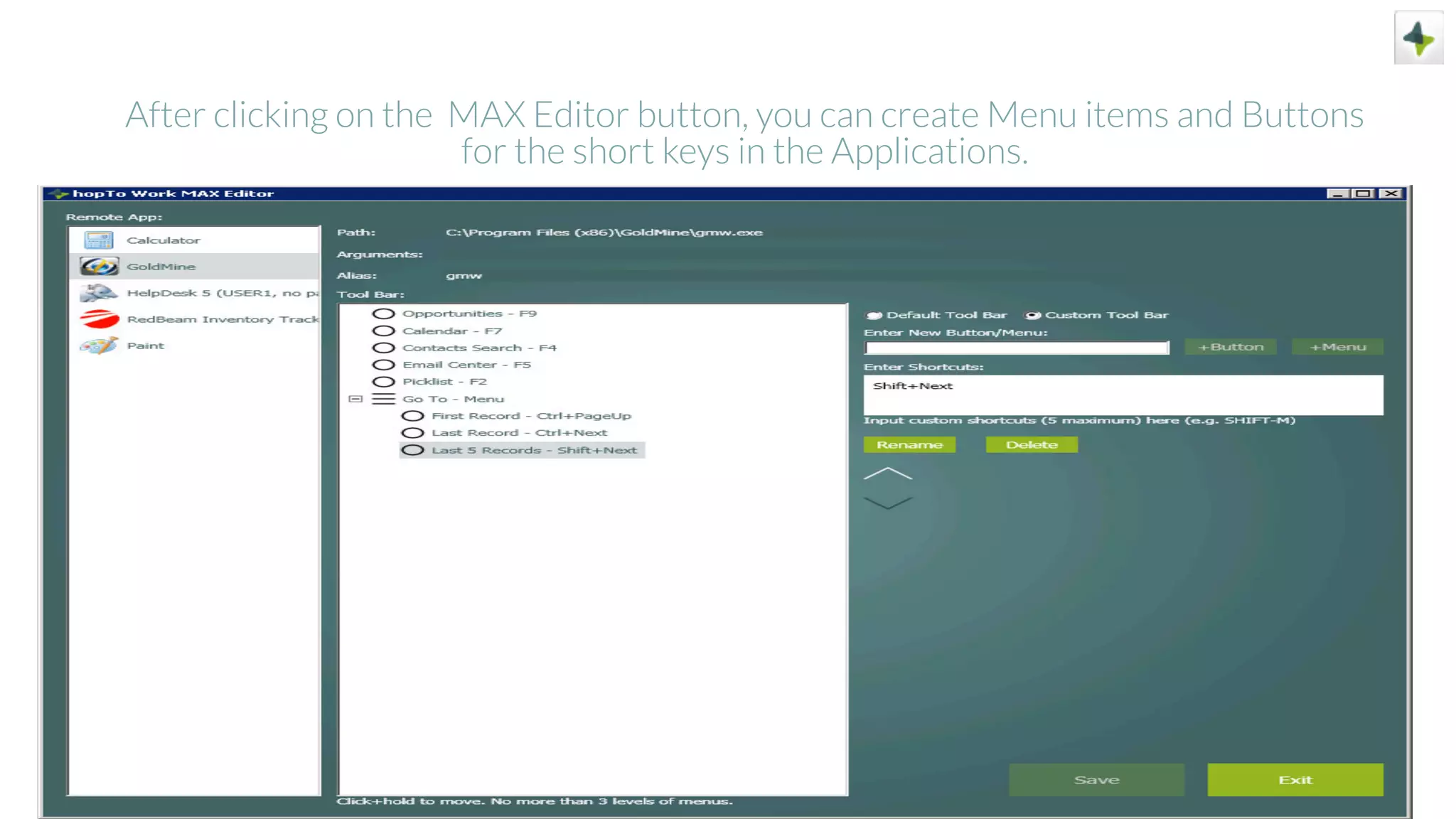Choose the HelpDesk 5 app icon

(x=99, y=293)
